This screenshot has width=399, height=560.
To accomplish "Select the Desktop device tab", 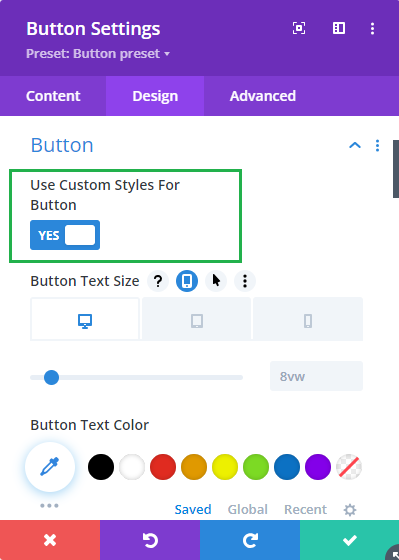I will [x=85, y=319].
